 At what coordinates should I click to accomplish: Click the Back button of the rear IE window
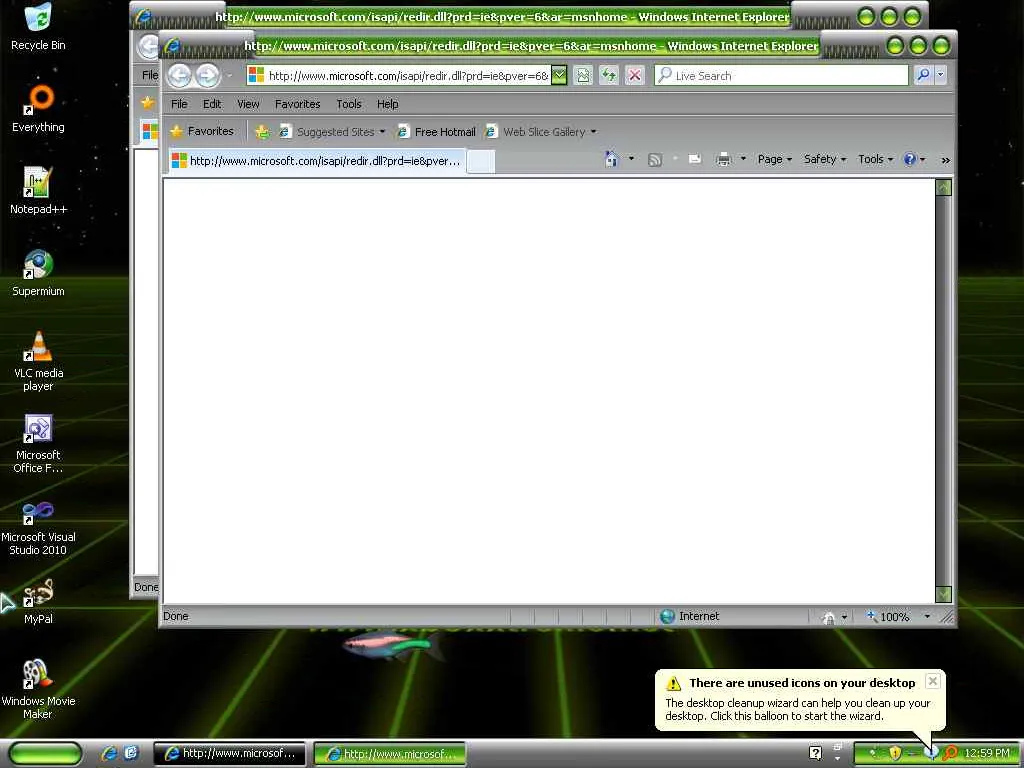click(148, 46)
